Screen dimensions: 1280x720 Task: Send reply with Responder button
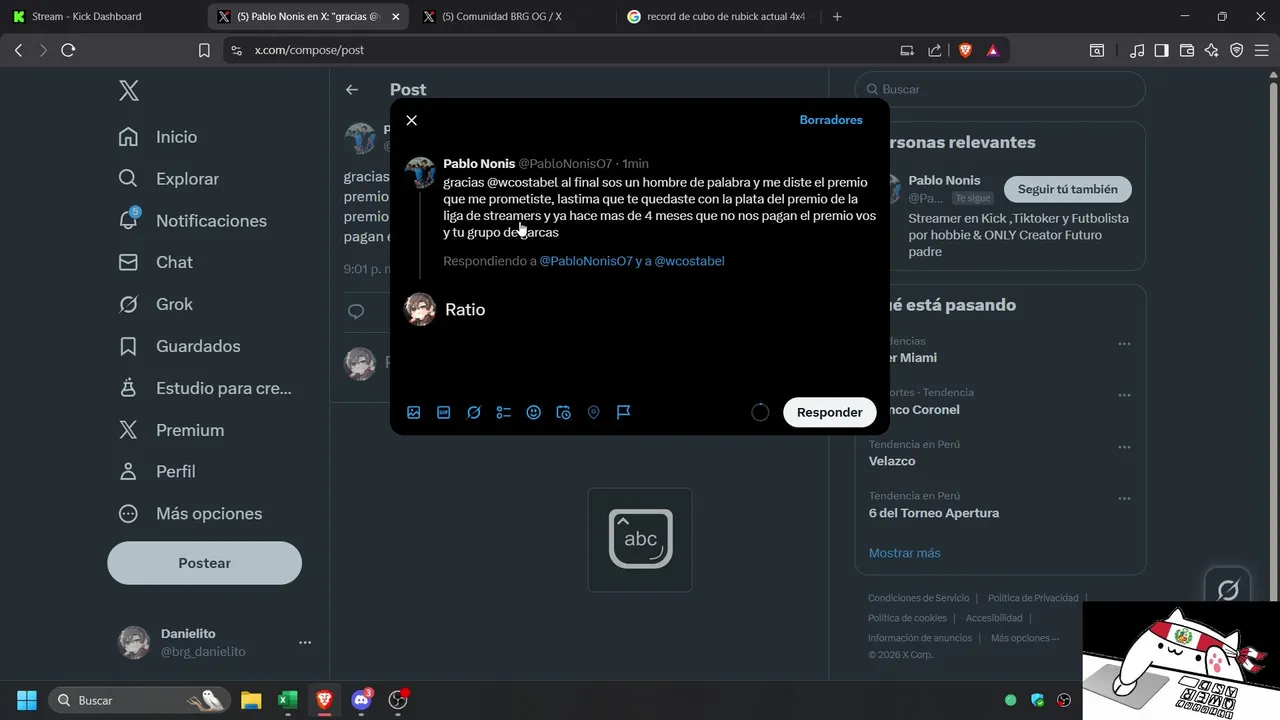point(829,412)
